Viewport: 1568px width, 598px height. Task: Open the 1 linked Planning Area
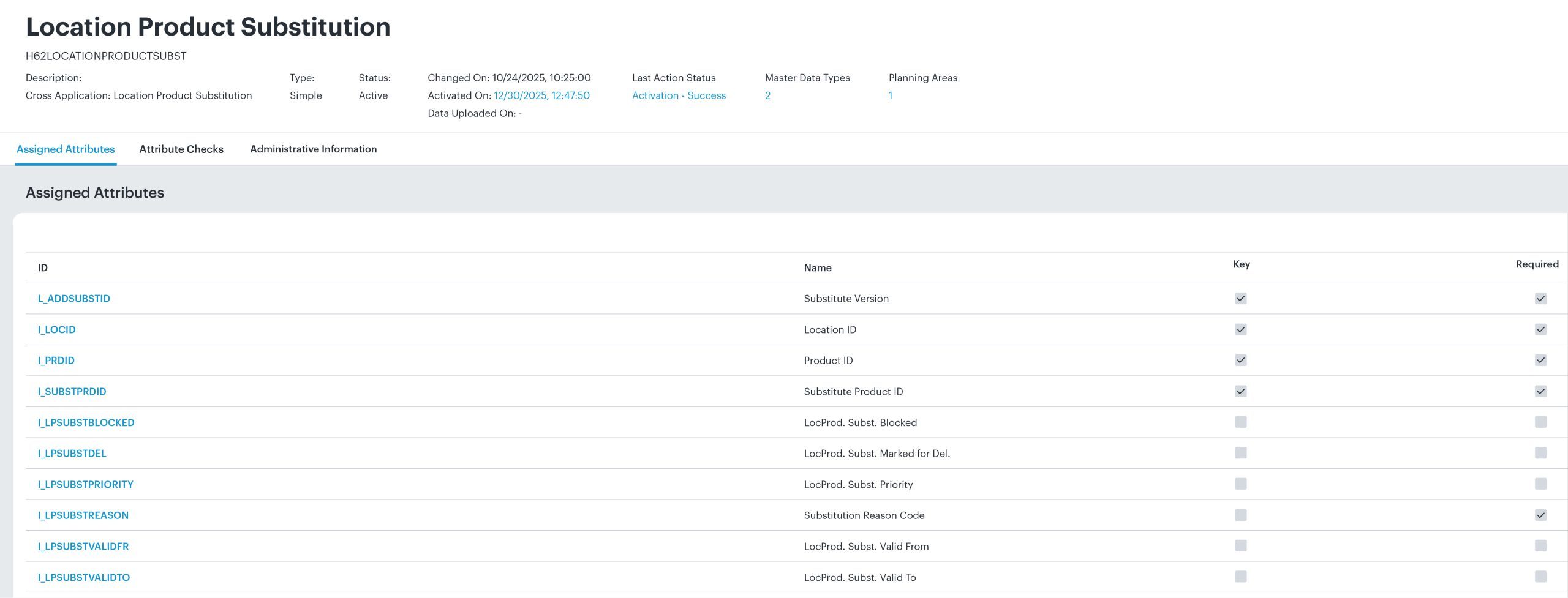[x=891, y=95]
